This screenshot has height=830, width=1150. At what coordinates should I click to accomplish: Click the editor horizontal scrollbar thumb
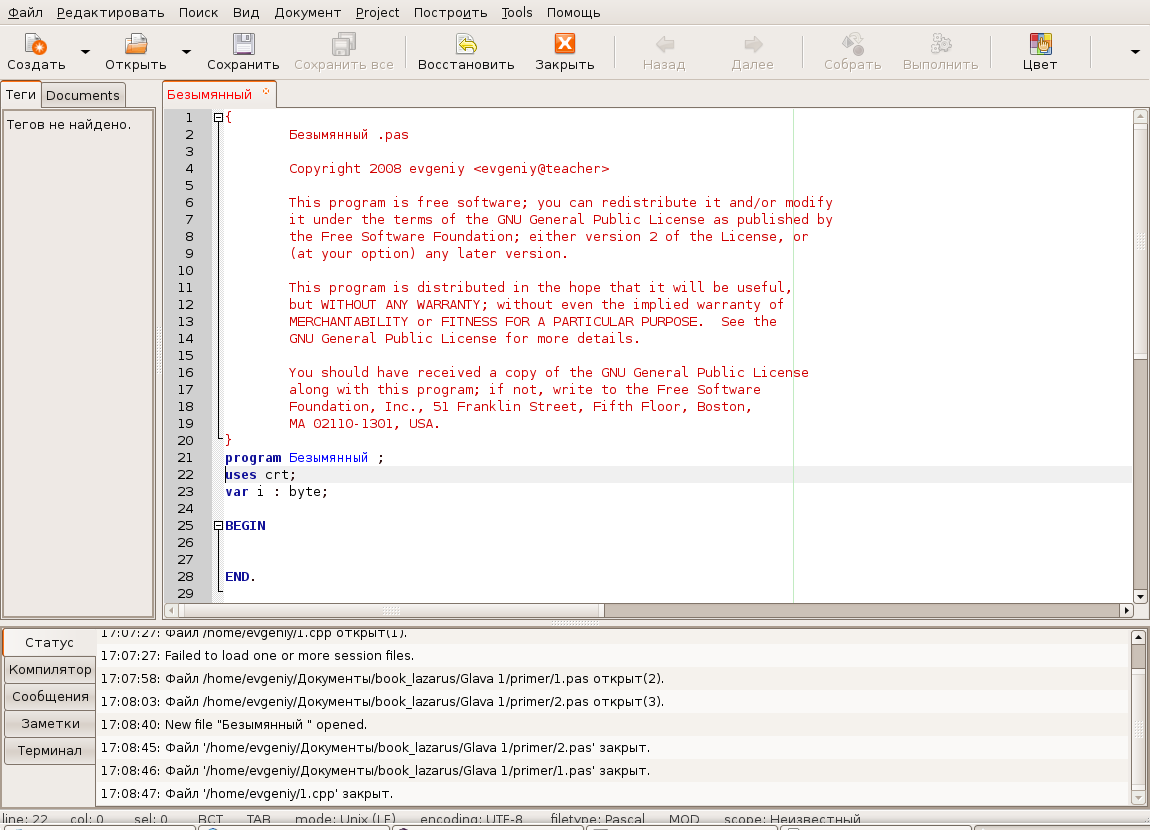(x=391, y=610)
